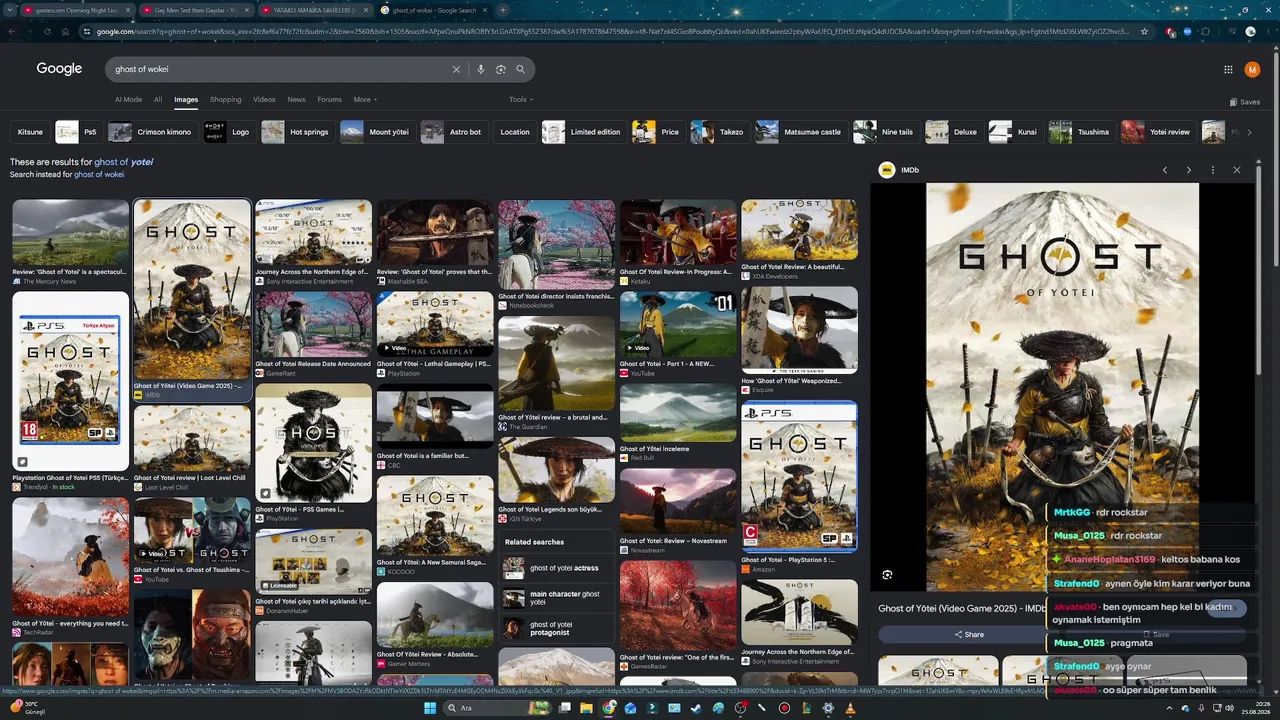The height and width of the screenshot is (720, 1280).
Task: Switch to the All results tab
Action: point(158,100)
